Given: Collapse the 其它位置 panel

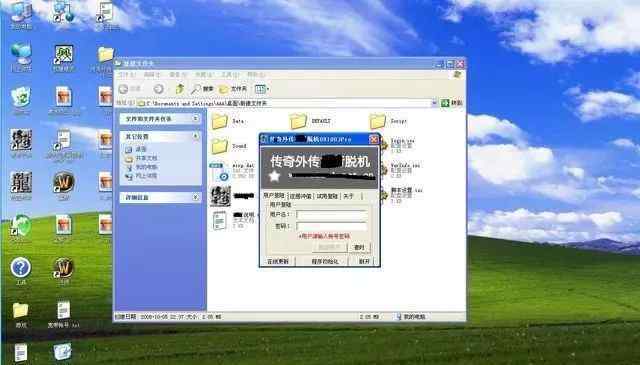Looking at the screenshot, I should tap(196, 136).
